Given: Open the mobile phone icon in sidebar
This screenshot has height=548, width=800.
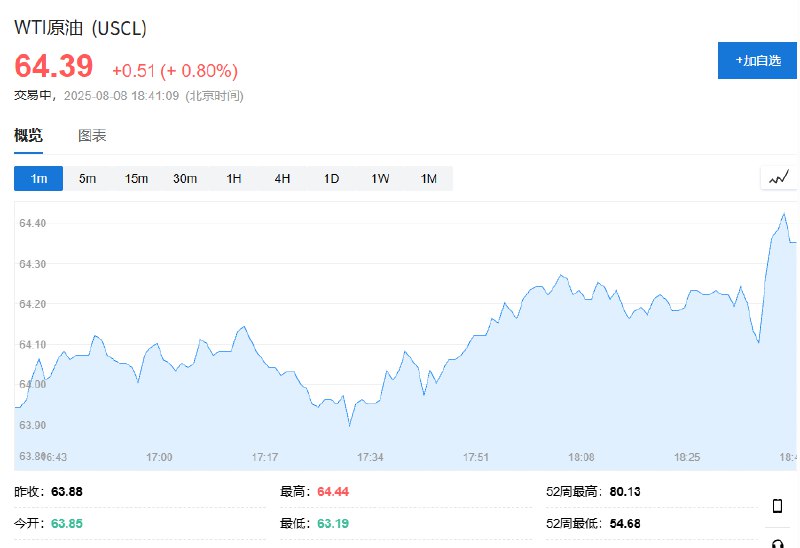Looking at the screenshot, I should pyautogui.click(x=777, y=506).
